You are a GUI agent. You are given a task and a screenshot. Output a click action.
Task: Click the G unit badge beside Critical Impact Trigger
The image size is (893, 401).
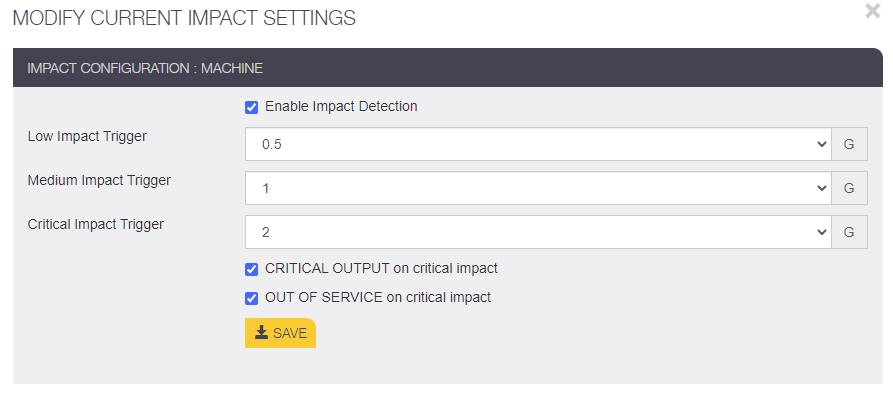tap(849, 232)
